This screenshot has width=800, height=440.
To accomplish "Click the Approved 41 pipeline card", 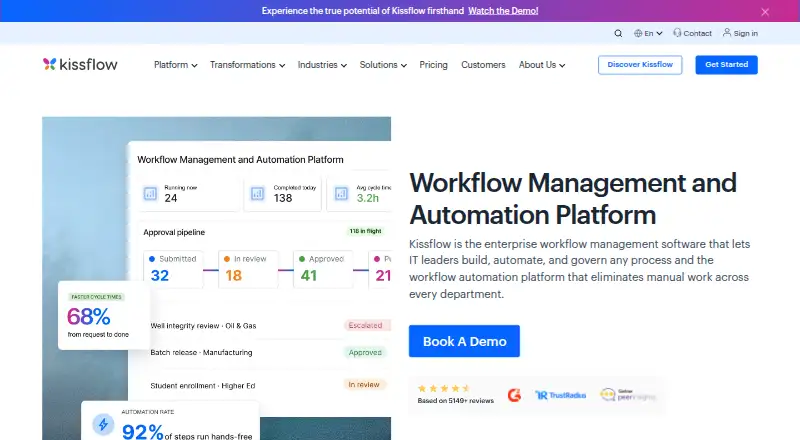I will [323, 269].
